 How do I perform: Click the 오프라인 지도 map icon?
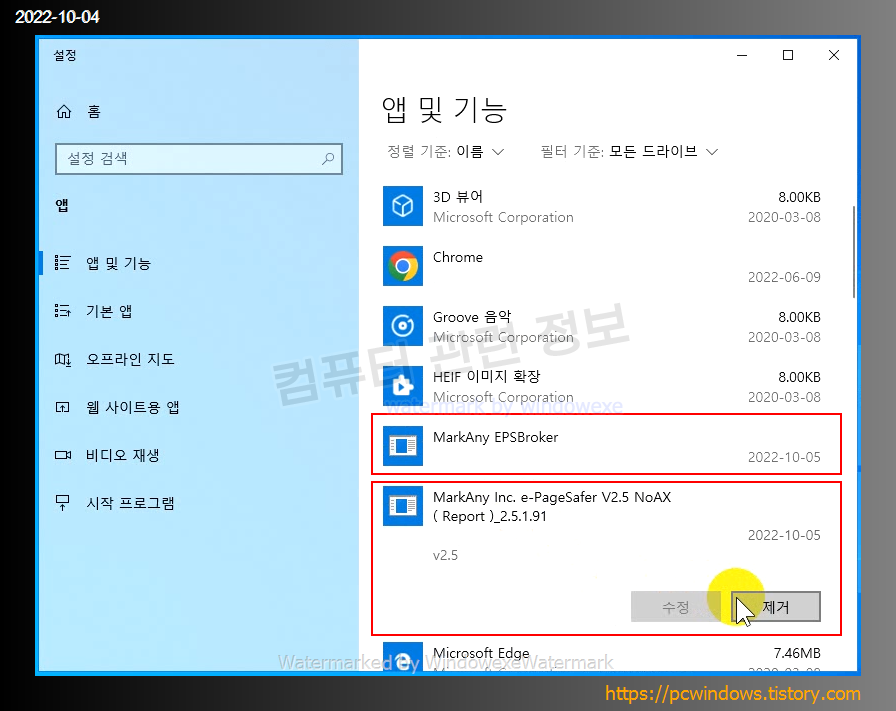[x=62, y=359]
